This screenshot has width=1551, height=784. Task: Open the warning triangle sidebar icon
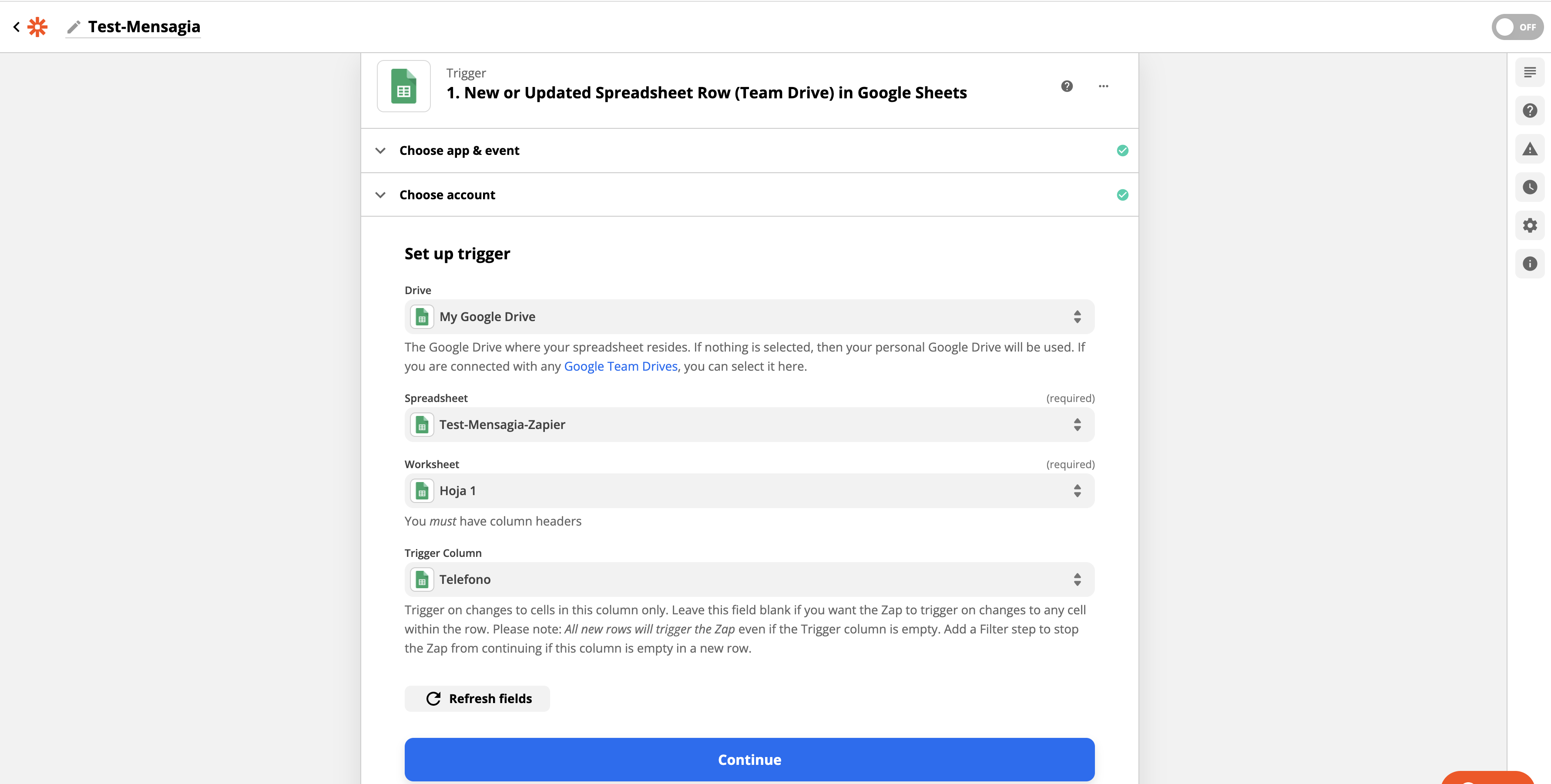coord(1529,149)
